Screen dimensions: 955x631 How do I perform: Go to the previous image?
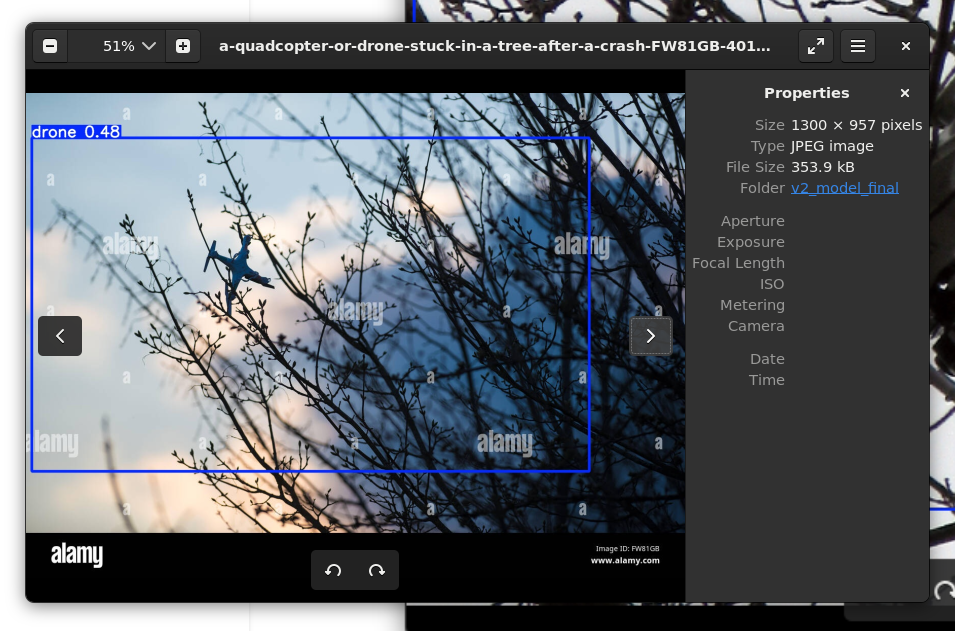pyautogui.click(x=60, y=336)
